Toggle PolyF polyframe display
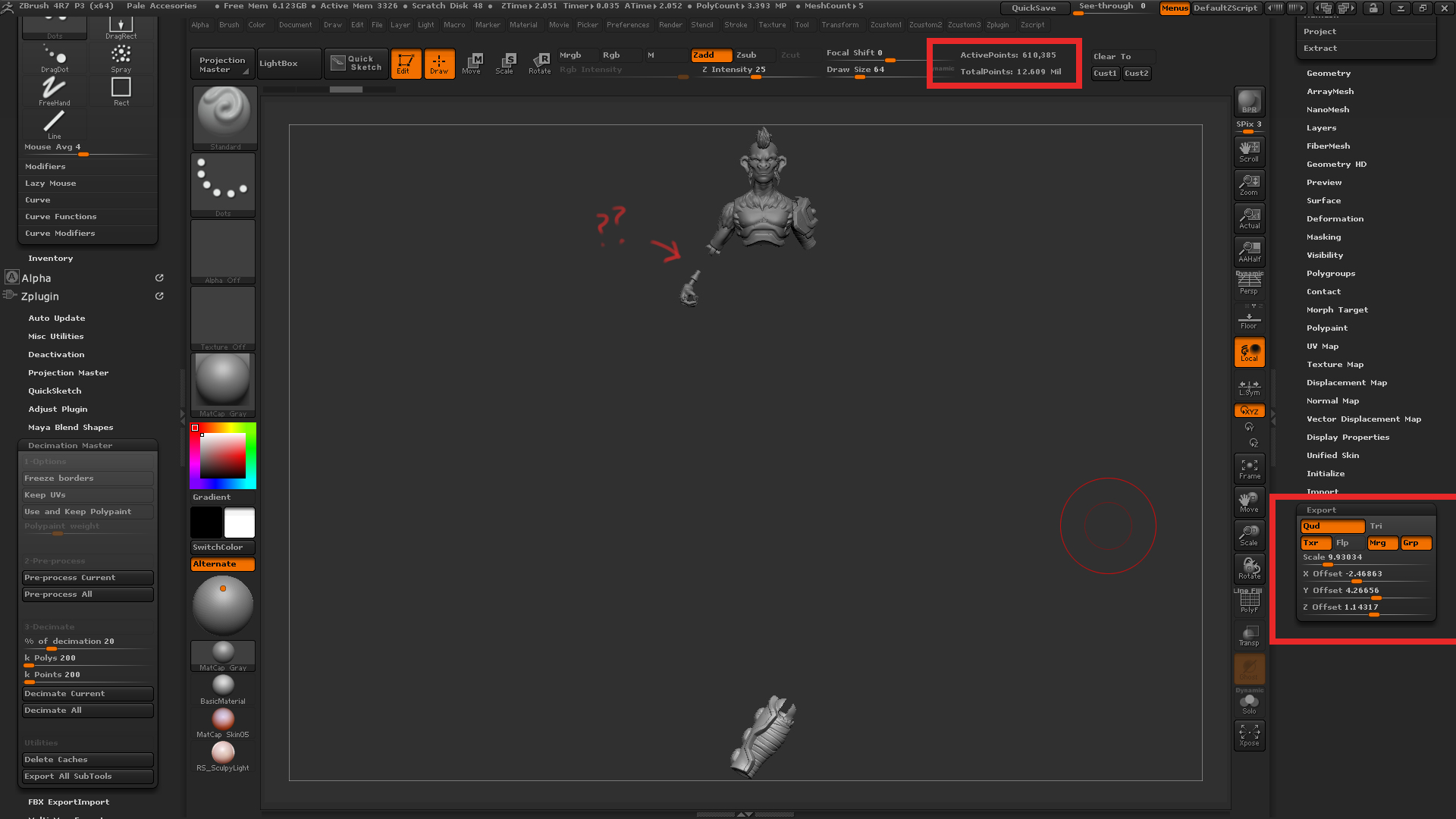Image resolution: width=1456 pixels, height=819 pixels. (1249, 602)
